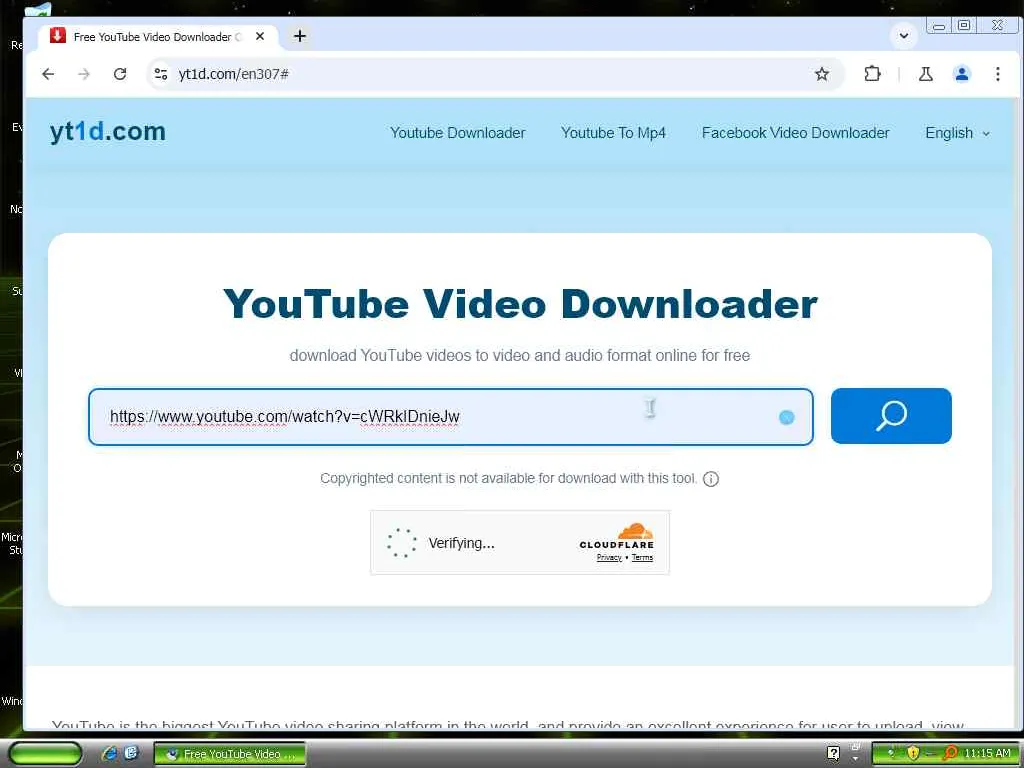Click the yt1d.com site logo
The width and height of the screenshot is (1024, 768).
tap(108, 131)
